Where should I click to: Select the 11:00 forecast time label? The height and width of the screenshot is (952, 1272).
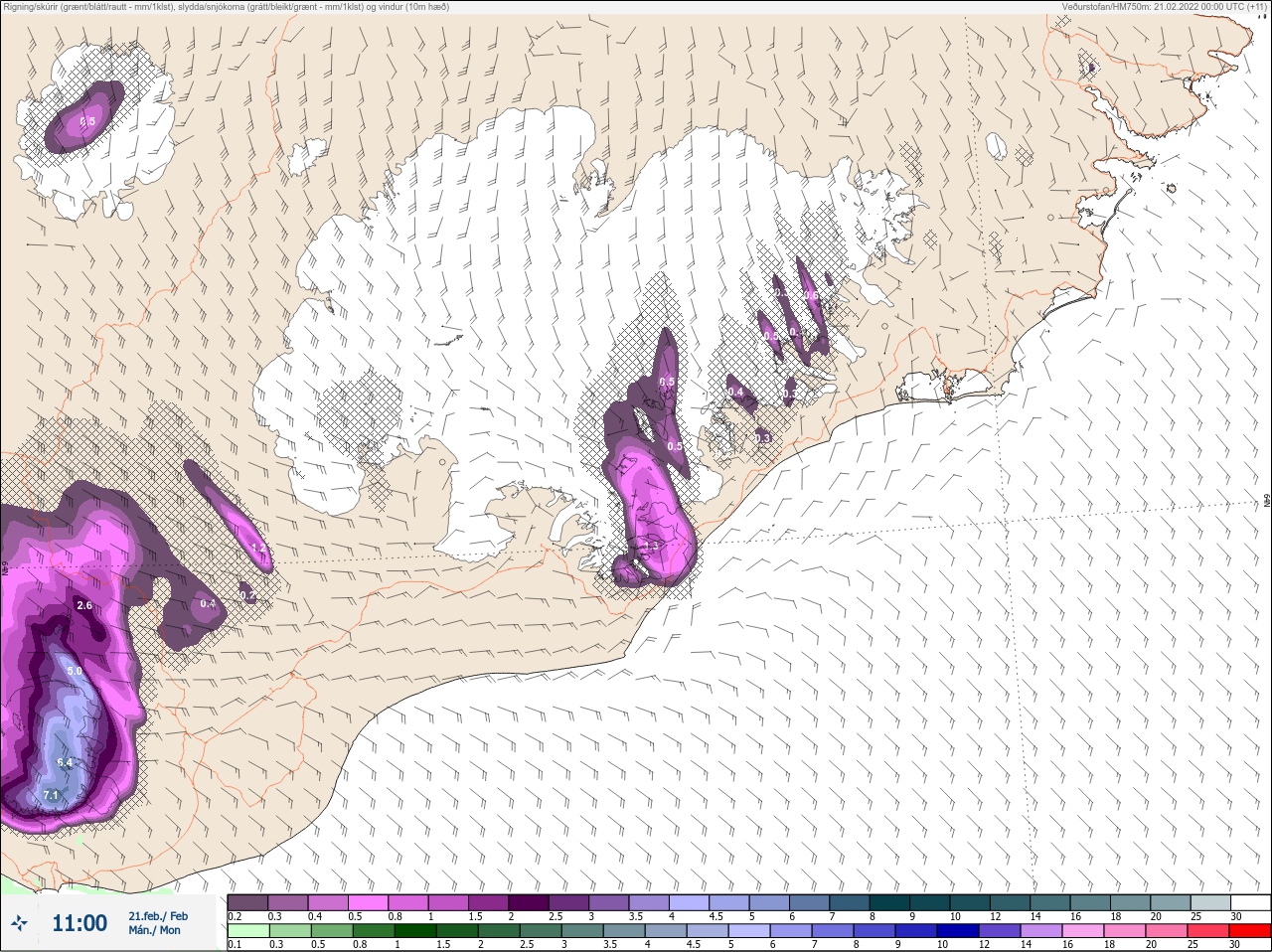point(79,923)
